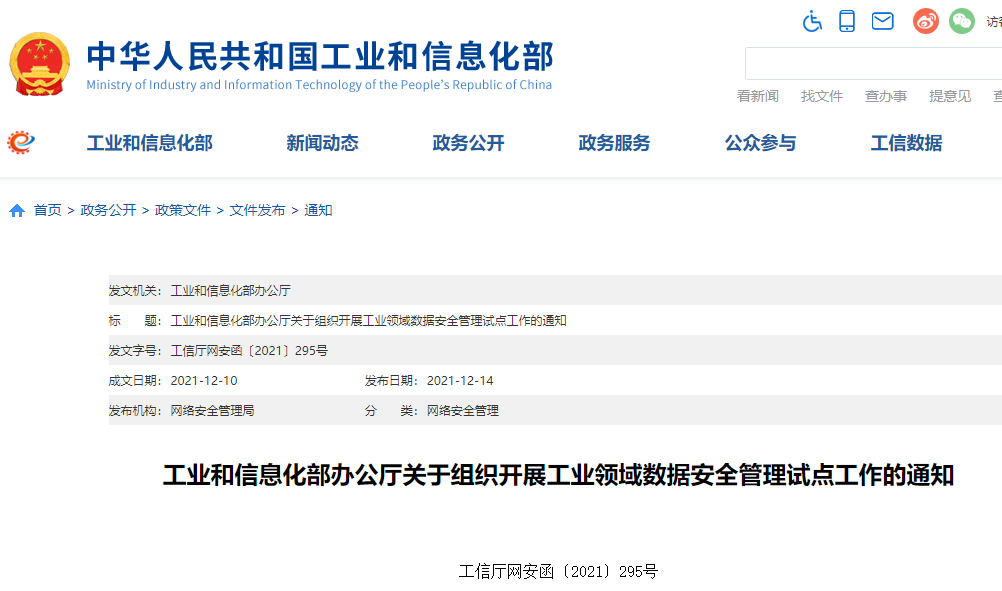The width and height of the screenshot is (1002, 591).
Task: Open the mobile version icon
Action: (847, 20)
